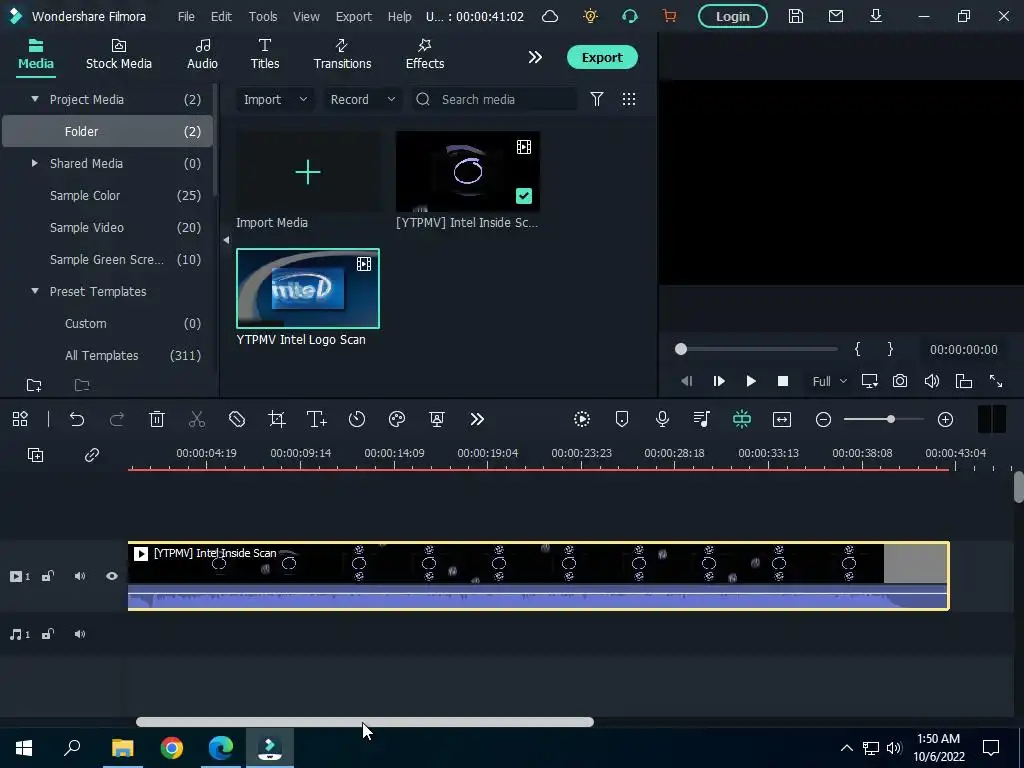
Task: Open the timeline layout grid icon
Action: pyautogui.click(x=20, y=419)
